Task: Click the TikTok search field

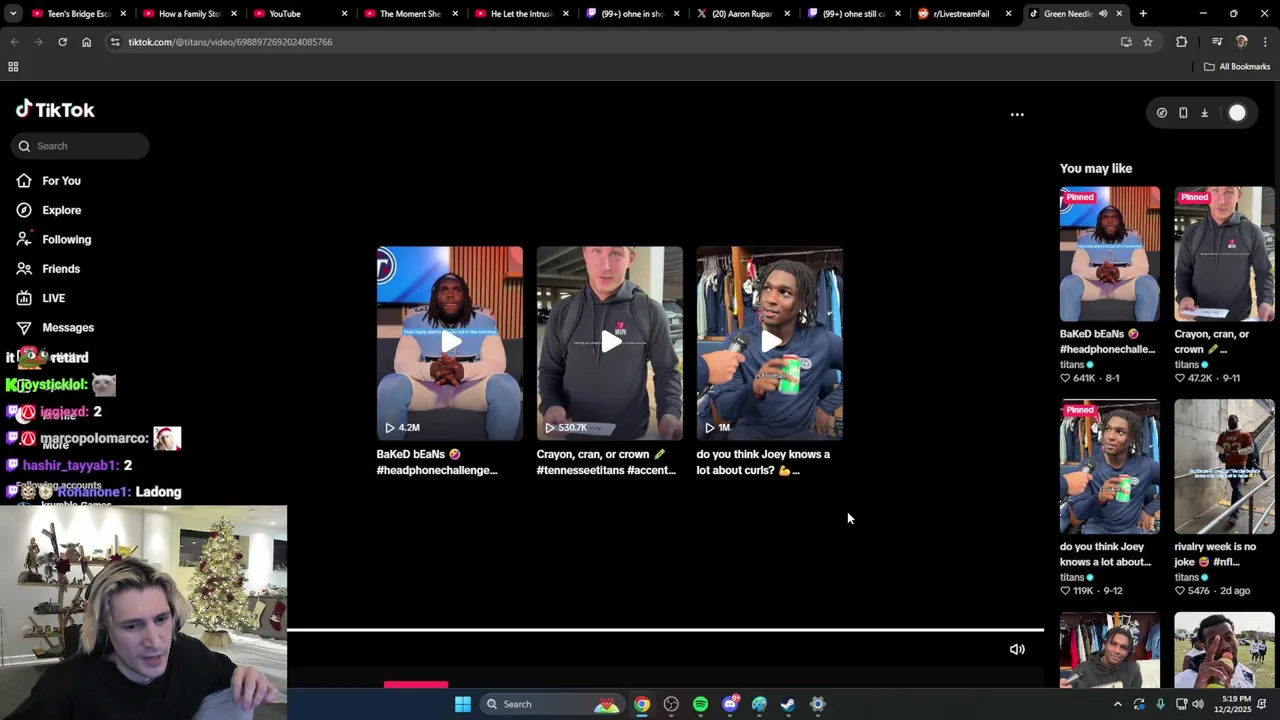Action: point(80,146)
